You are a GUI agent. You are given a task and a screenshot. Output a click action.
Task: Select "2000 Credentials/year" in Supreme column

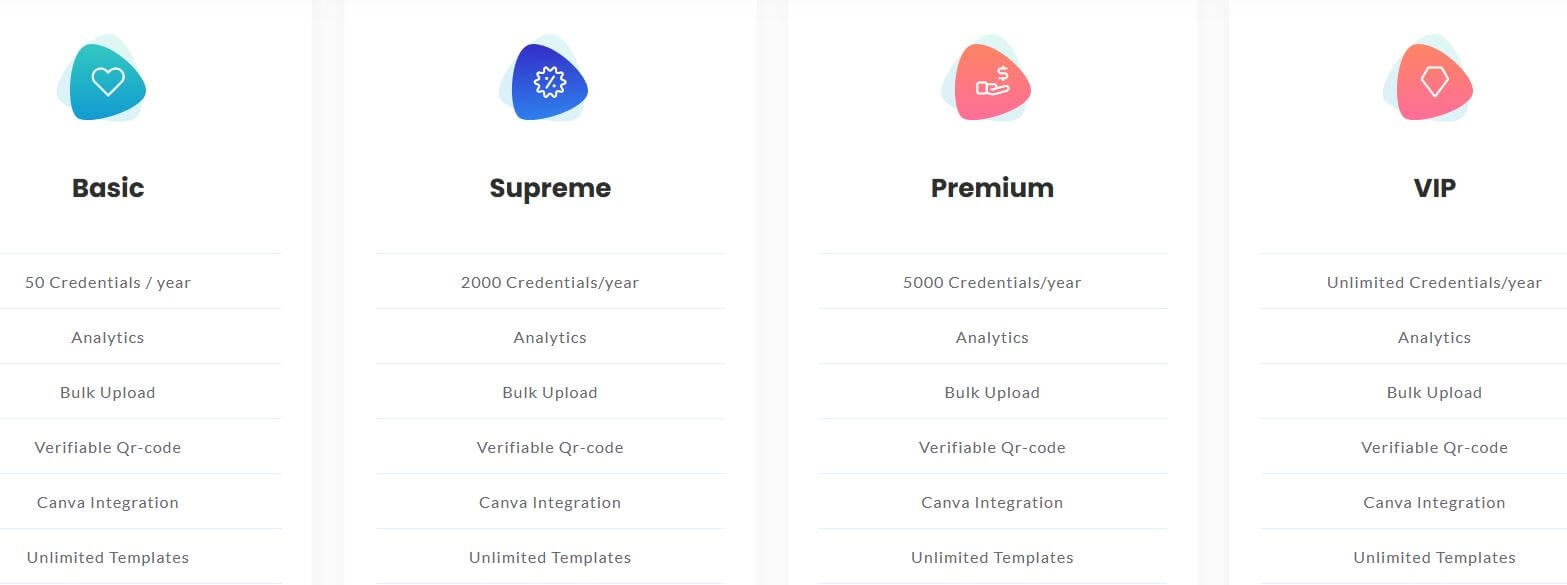[x=550, y=282]
